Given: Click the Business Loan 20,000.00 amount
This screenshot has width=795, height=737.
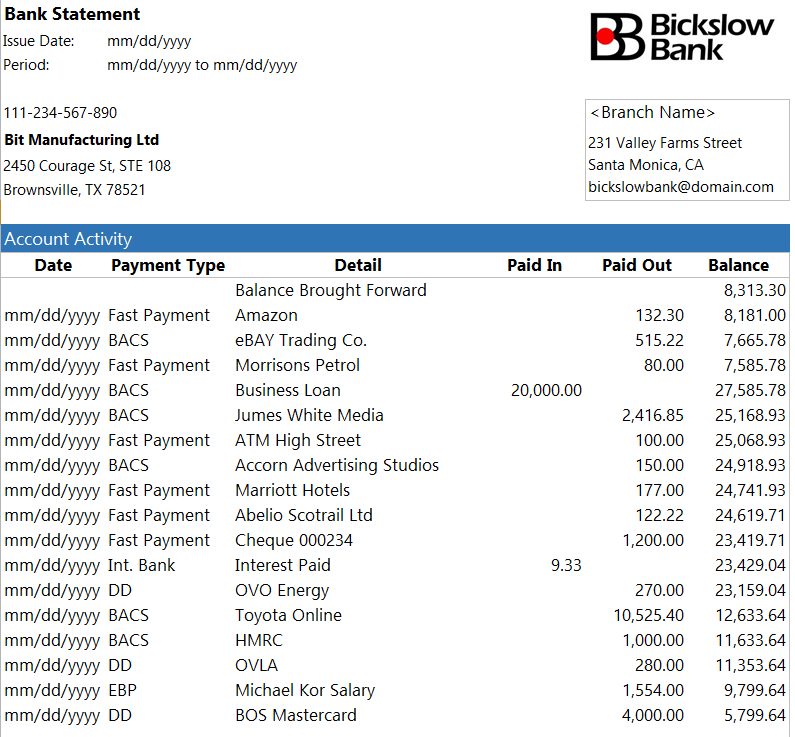Looking at the screenshot, I should pos(545,390).
